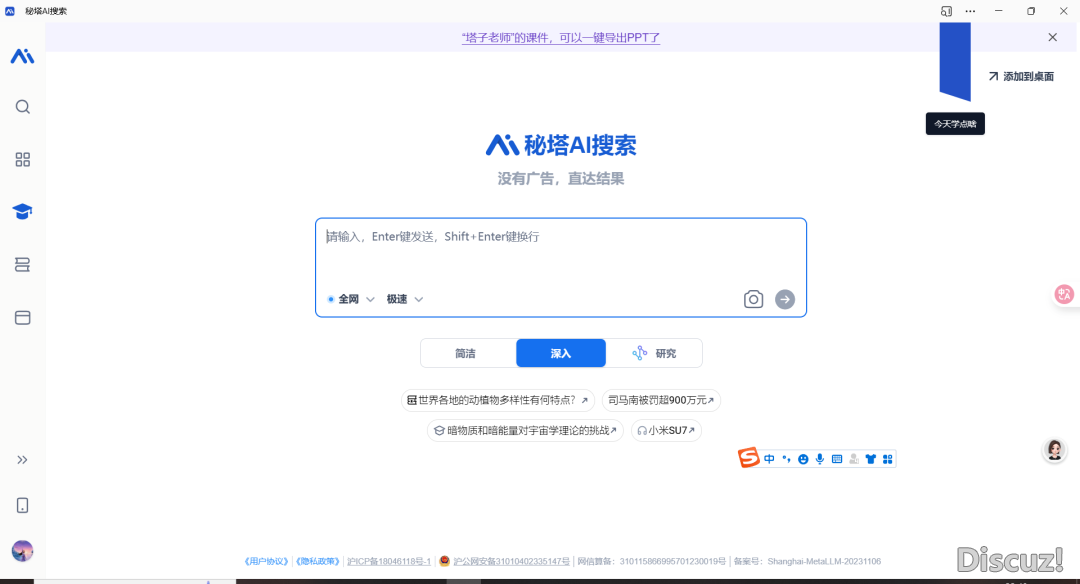Click the camera image upload icon
The image size is (1080, 584).
point(754,299)
